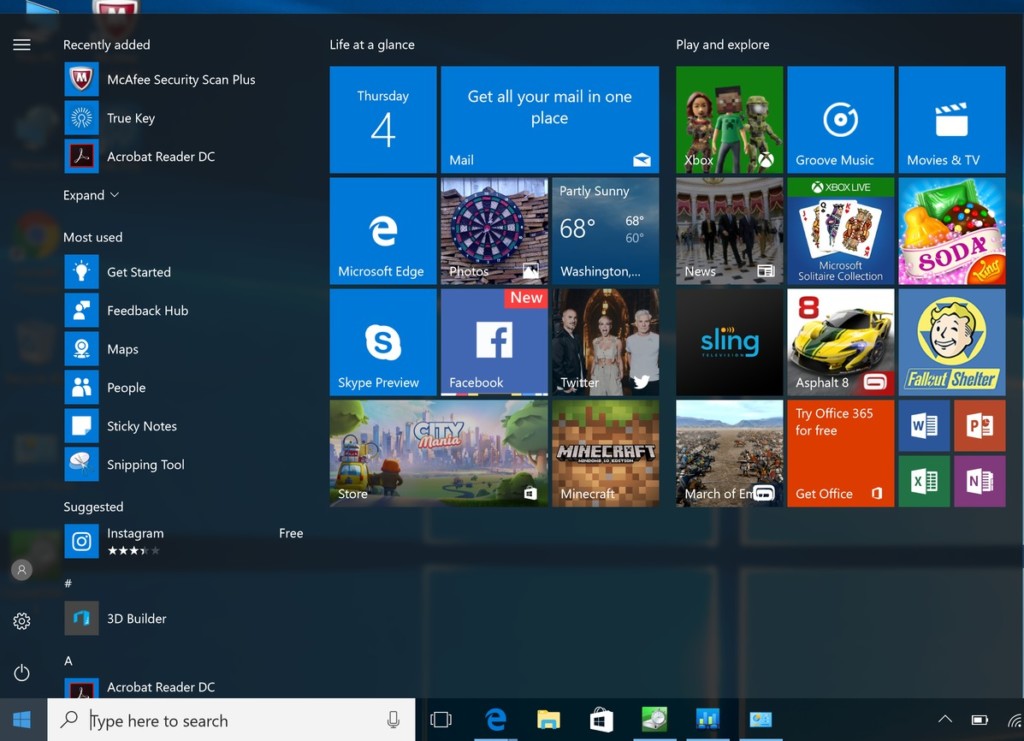Open the Movies & TV tile
The width and height of the screenshot is (1024, 741).
[952, 119]
